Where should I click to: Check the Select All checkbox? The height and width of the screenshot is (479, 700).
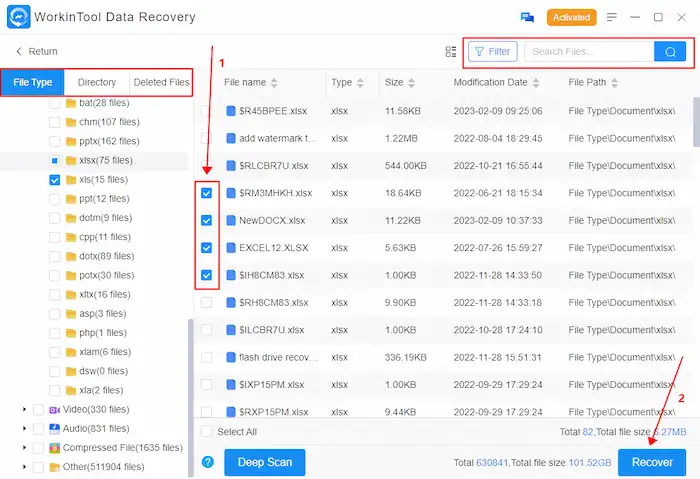206,432
